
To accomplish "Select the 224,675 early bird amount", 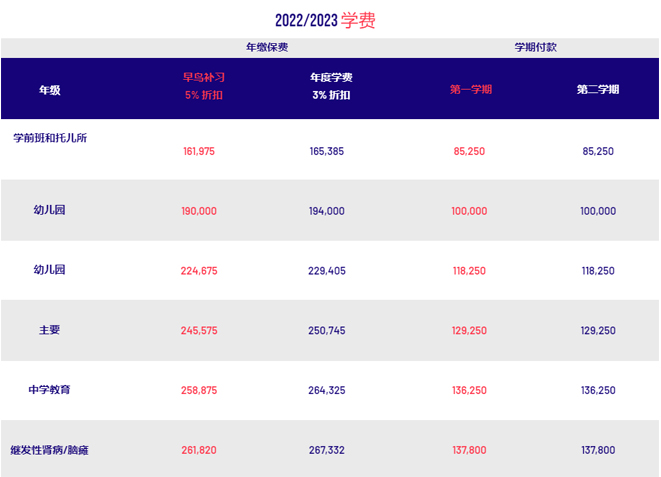I will point(200,271).
